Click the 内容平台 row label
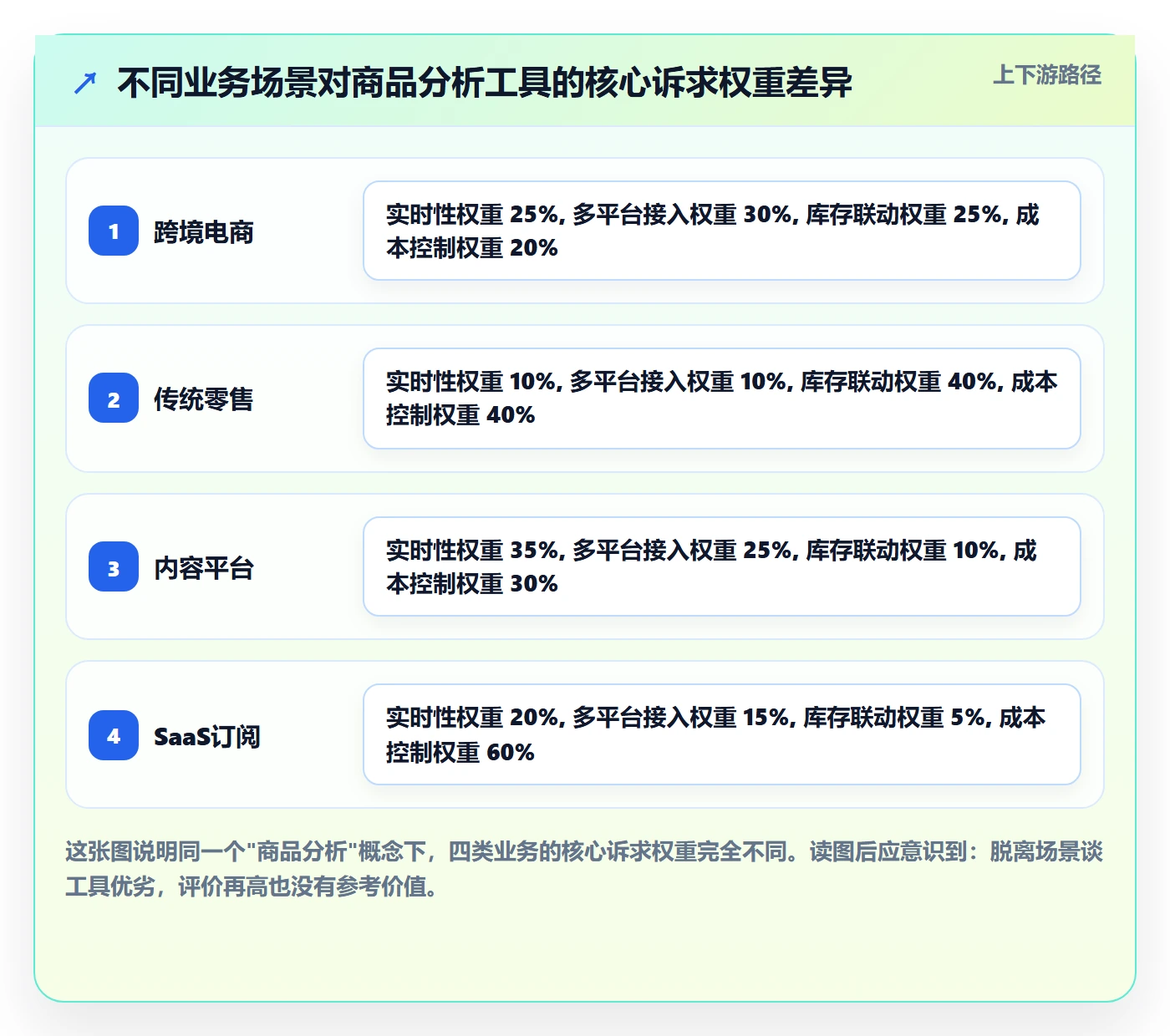The height and width of the screenshot is (1036, 1170). pos(204,567)
